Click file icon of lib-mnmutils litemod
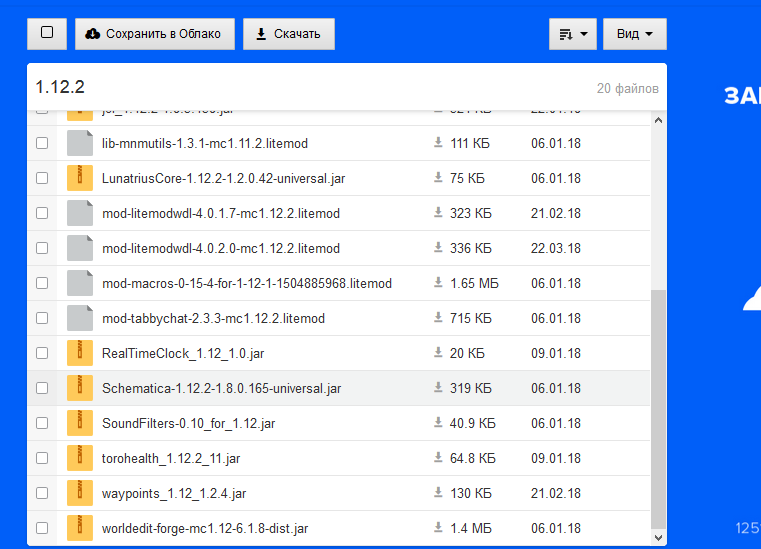 point(80,143)
